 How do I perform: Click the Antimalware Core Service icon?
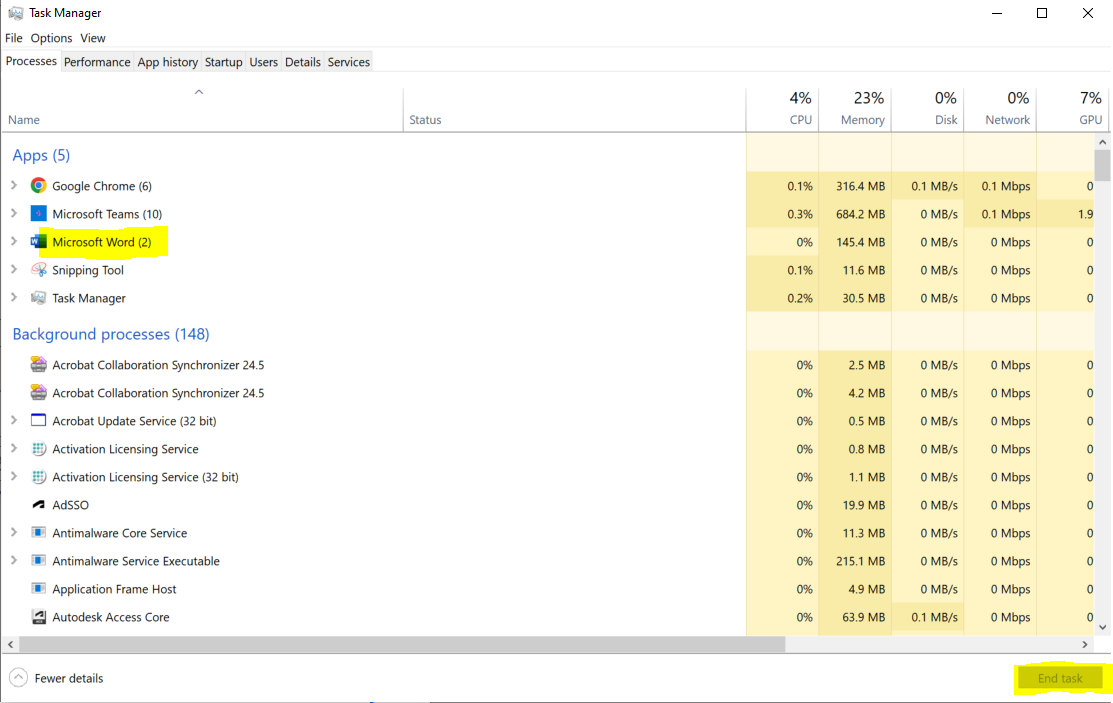click(x=37, y=533)
